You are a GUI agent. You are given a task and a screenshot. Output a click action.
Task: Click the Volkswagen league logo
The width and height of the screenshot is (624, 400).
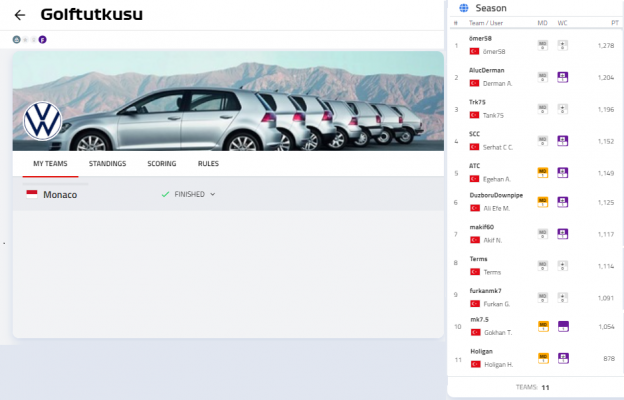click(43, 121)
